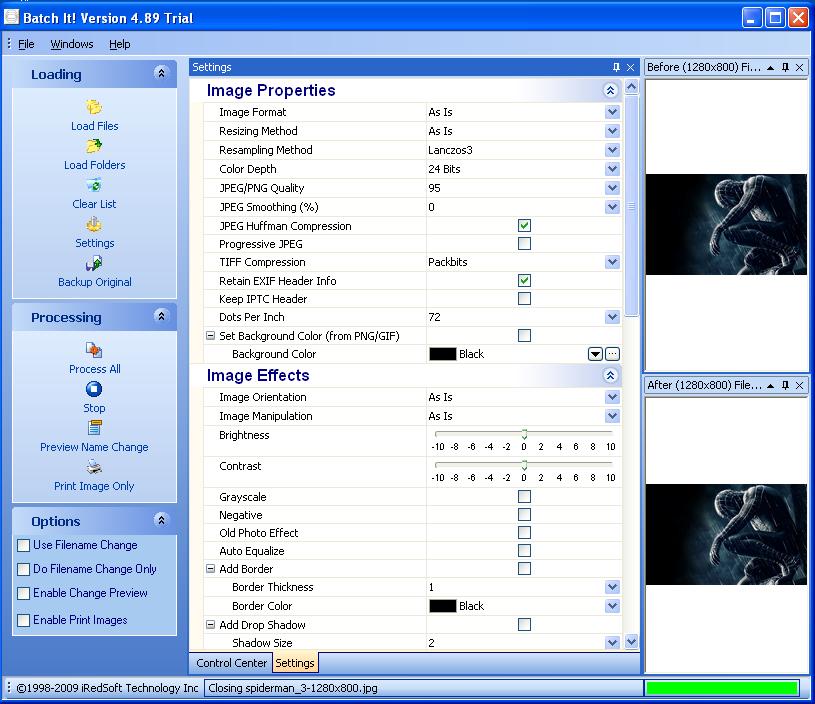Click the Load Files icon

pyautogui.click(x=94, y=107)
